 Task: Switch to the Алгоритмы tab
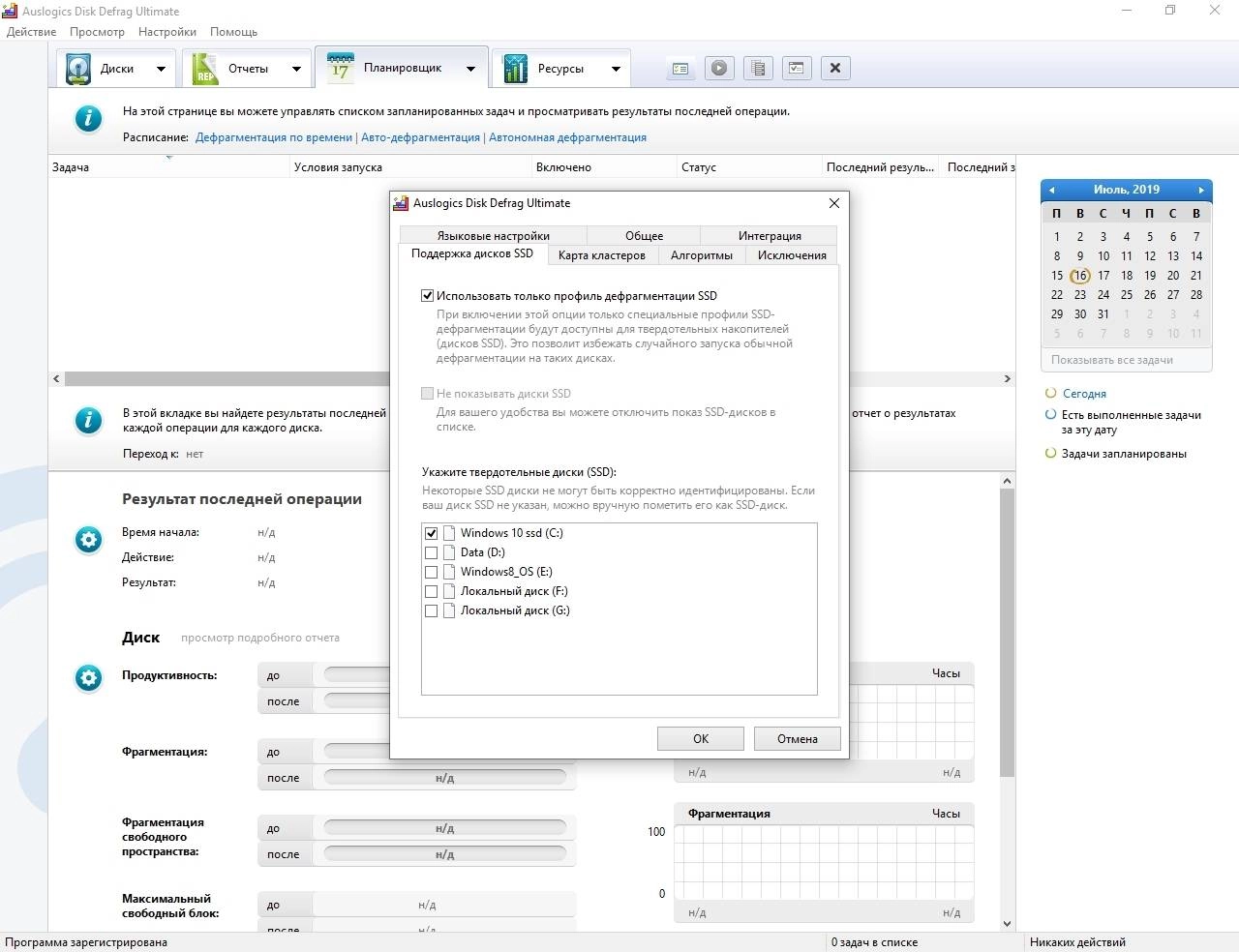[702, 255]
